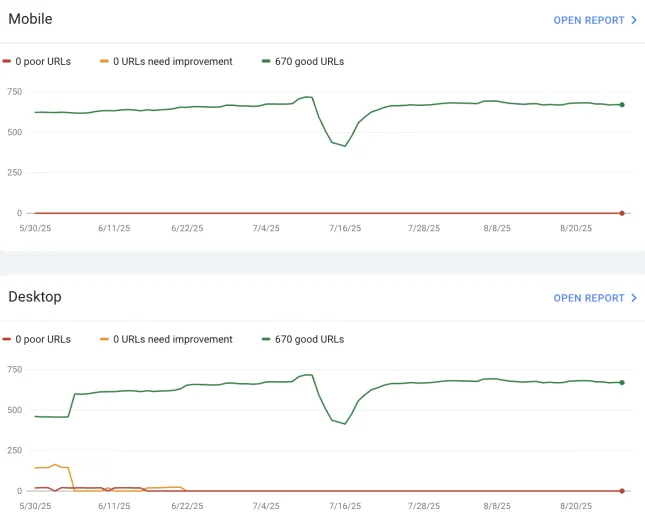Click the 7/16/25 dip on Mobile green line
645x520 pixels.
click(x=345, y=146)
